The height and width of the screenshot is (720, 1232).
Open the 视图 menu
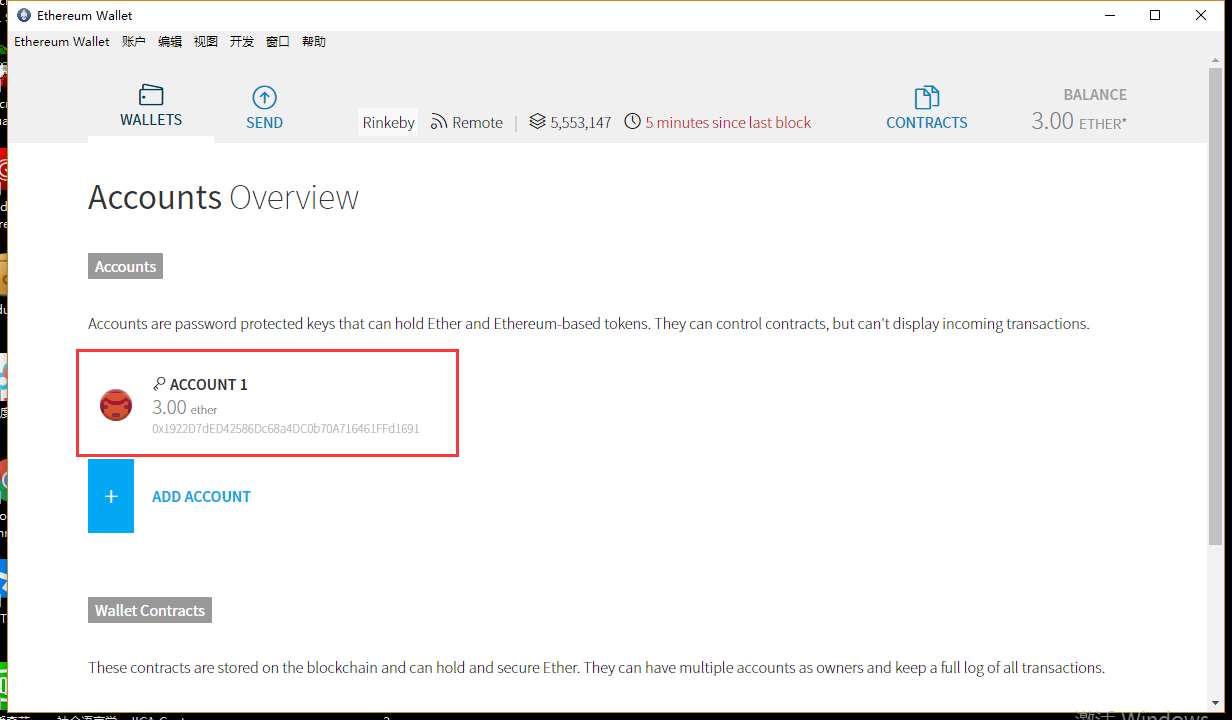(206, 42)
